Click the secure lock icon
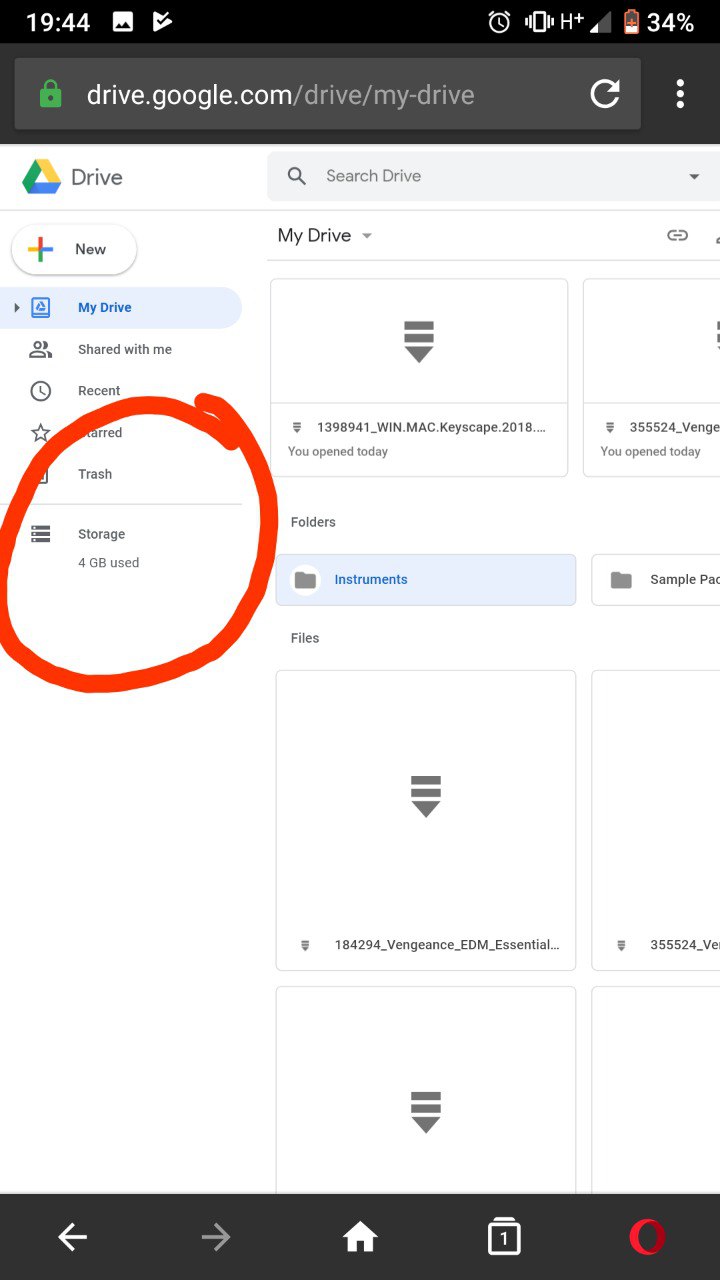Image resolution: width=720 pixels, height=1280 pixels. [50, 95]
